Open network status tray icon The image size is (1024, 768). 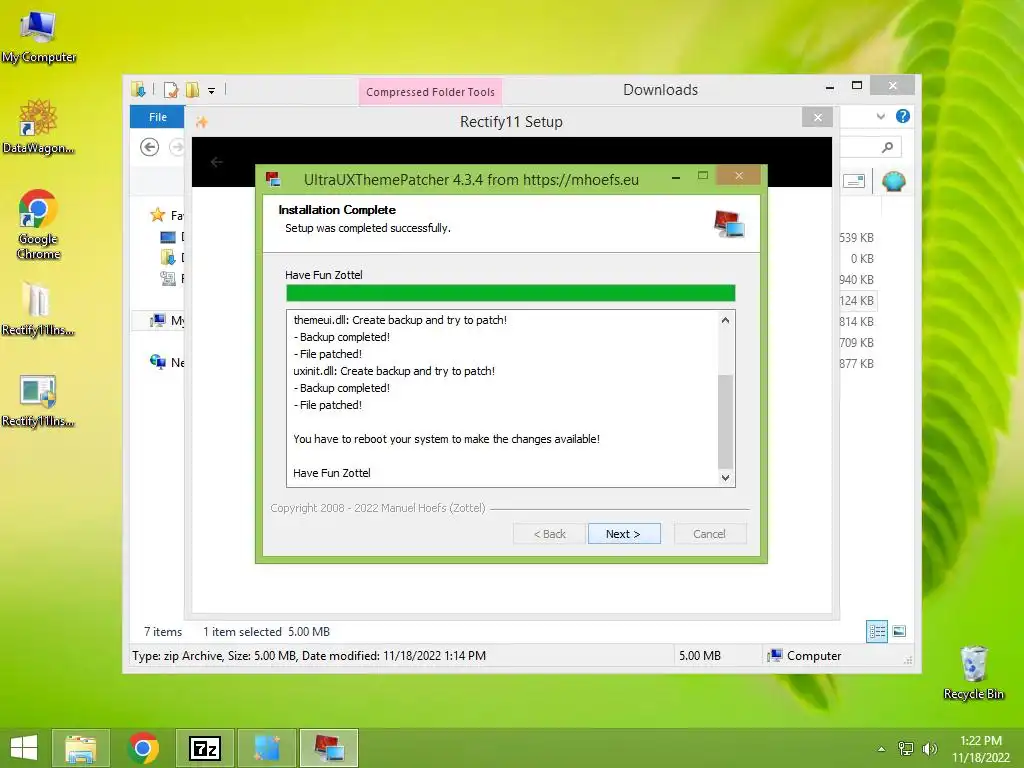click(x=905, y=749)
